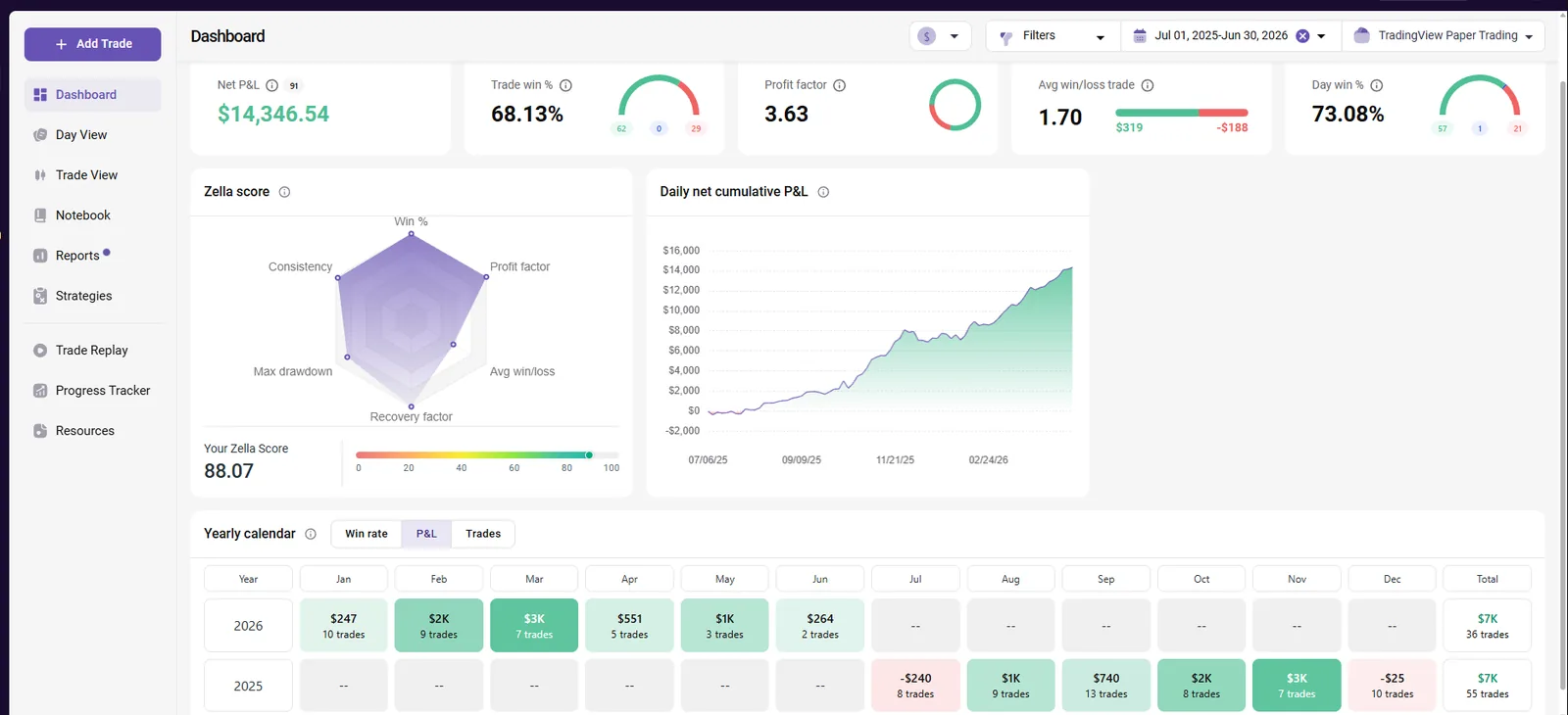Click the Strategies icon
This screenshot has height=715, width=1568.
pyautogui.click(x=40, y=296)
